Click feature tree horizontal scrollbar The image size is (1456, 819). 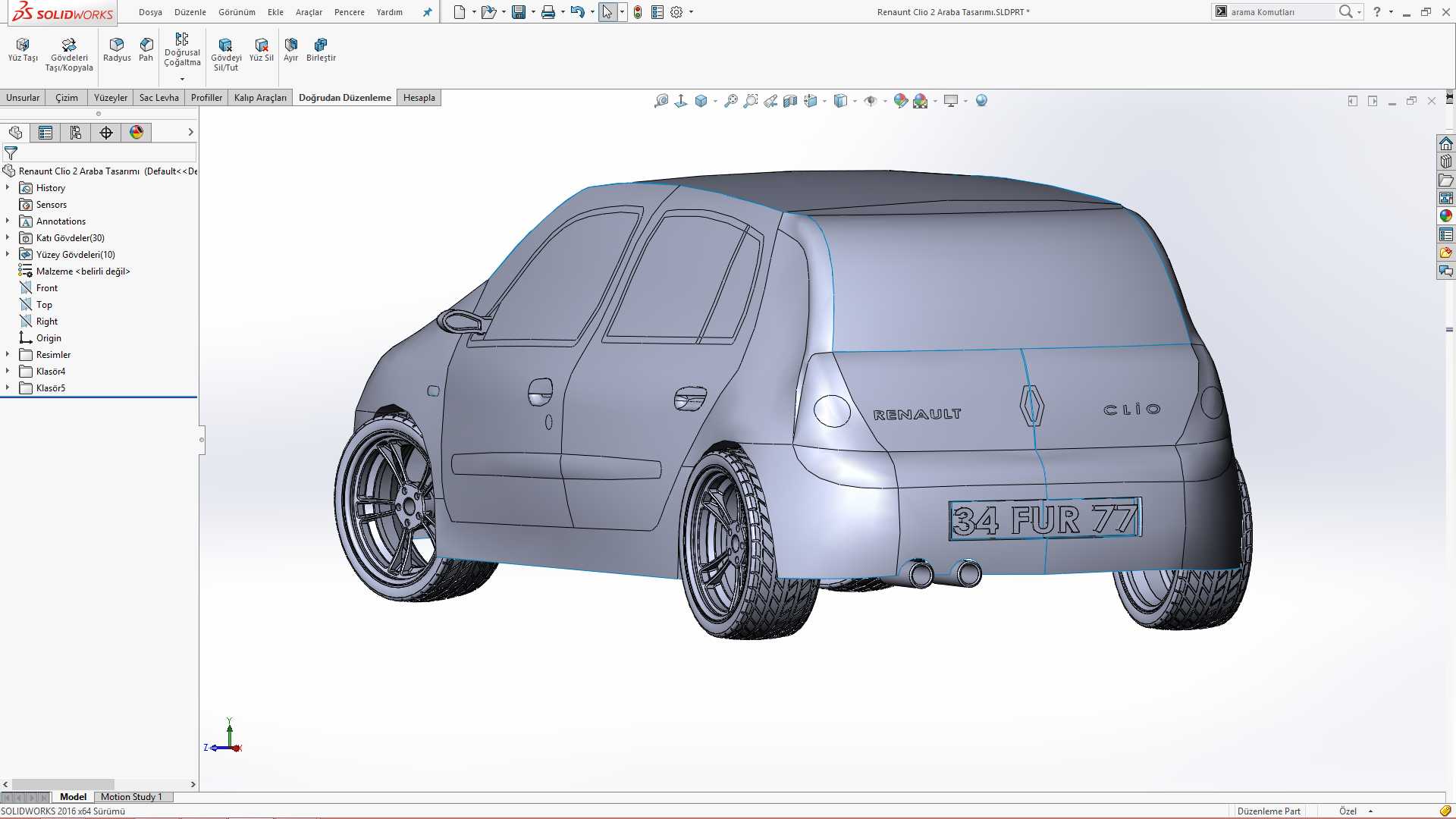pyautogui.click(x=63, y=784)
